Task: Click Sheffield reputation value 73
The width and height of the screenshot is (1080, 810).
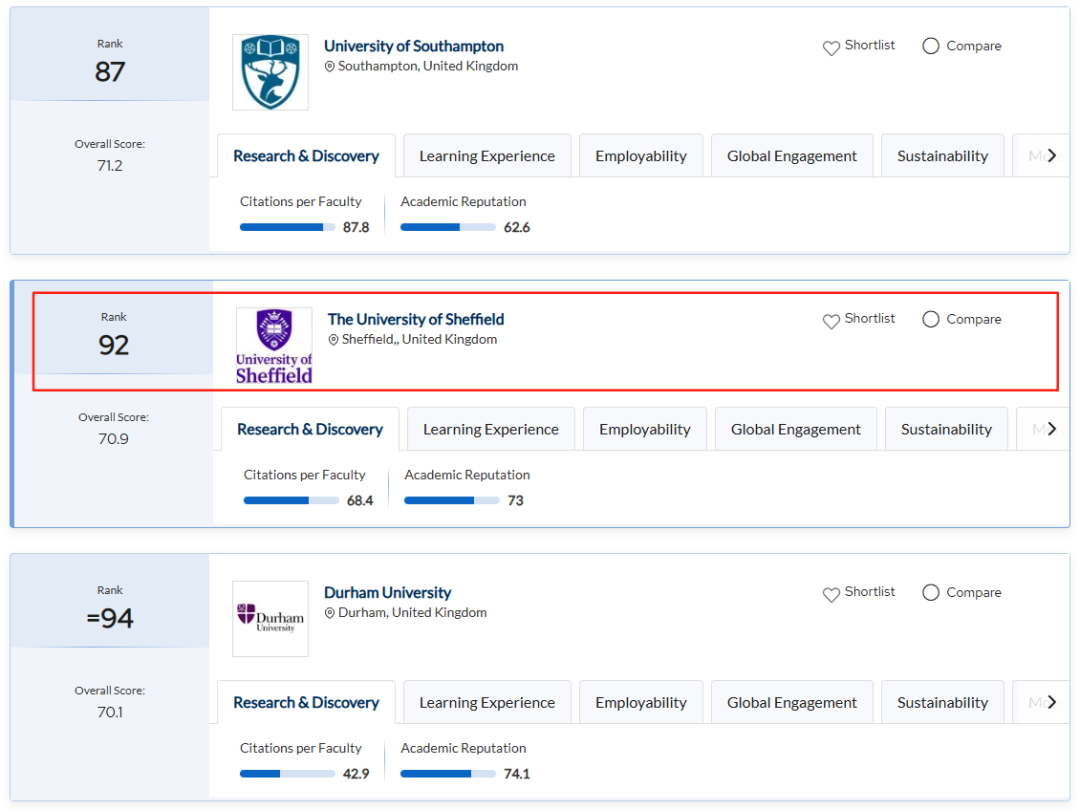Action: tap(515, 501)
